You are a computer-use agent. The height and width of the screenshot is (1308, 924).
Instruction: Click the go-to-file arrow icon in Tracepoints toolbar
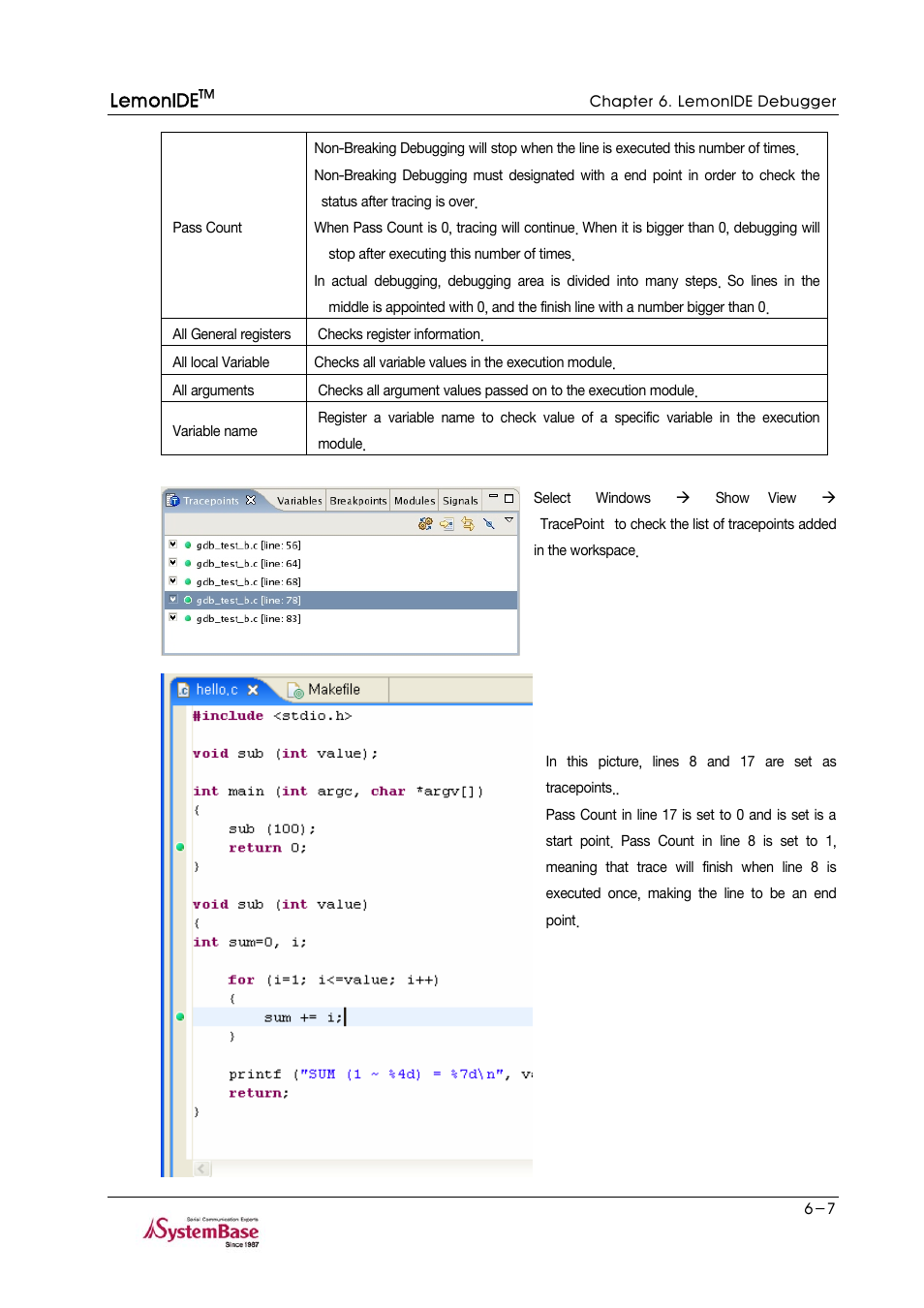[x=447, y=523]
